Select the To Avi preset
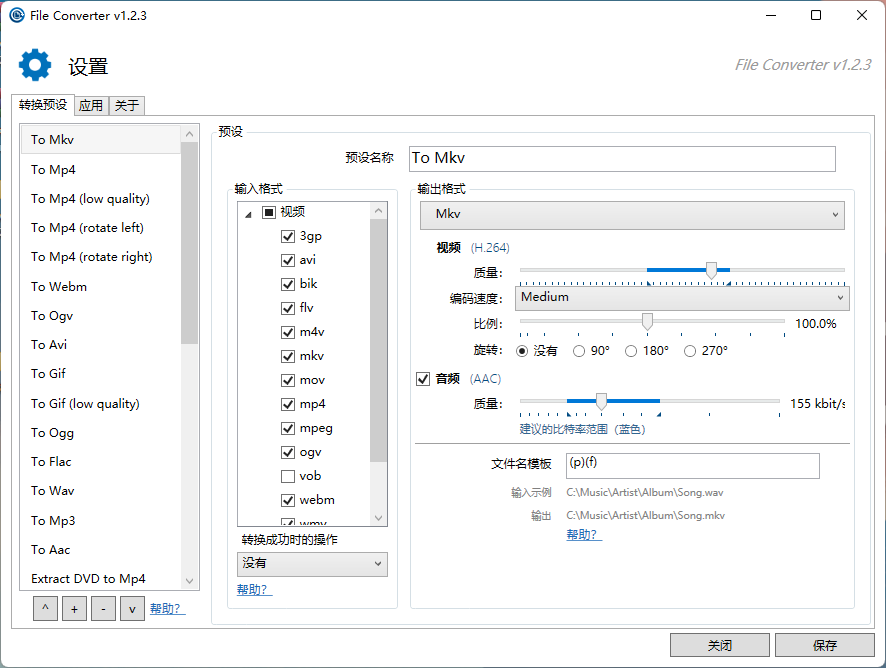This screenshot has width=886, height=668. pos(101,345)
